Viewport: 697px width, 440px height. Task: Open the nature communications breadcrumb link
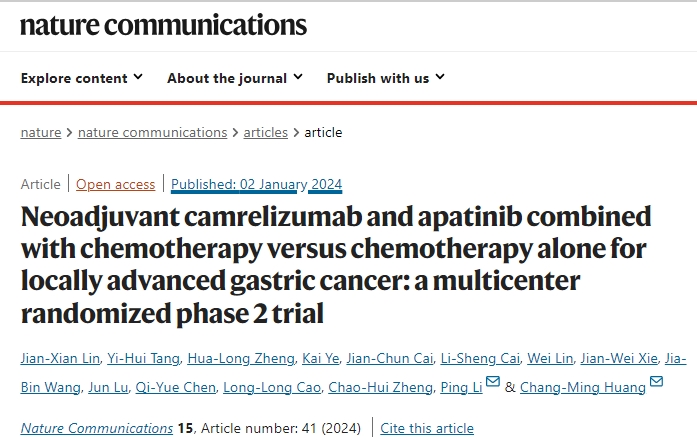click(152, 132)
